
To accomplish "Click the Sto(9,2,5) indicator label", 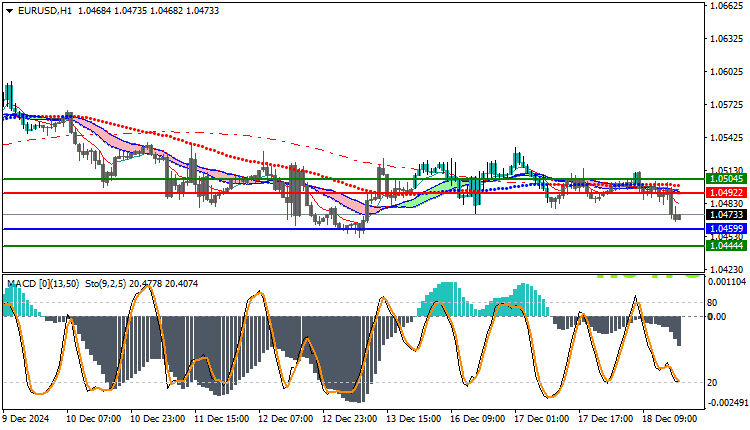I will click(106, 284).
